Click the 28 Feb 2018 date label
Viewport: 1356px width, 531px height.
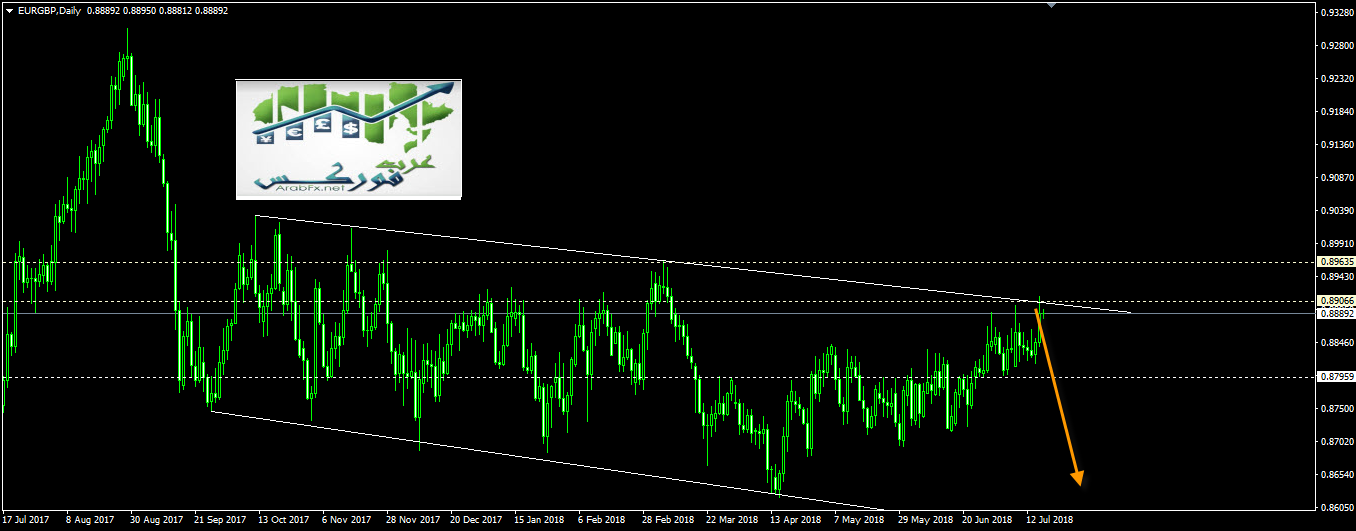pyautogui.click(x=668, y=520)
